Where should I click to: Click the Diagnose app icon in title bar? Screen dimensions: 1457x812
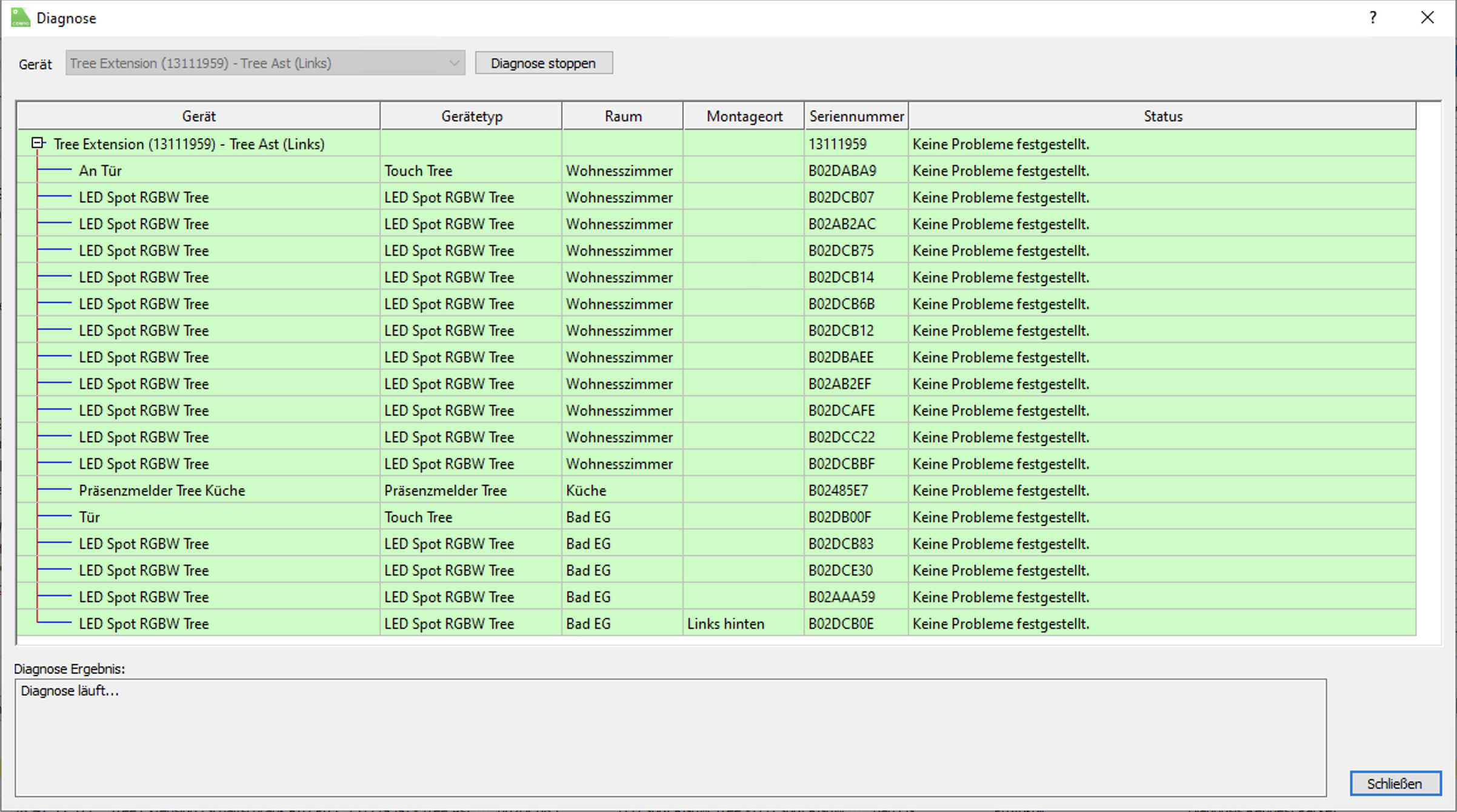coord(20,18)
